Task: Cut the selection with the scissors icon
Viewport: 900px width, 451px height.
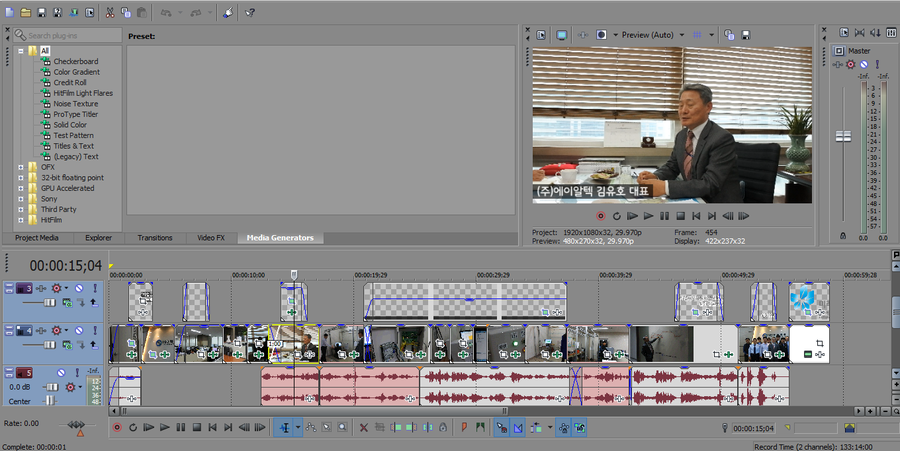Action: pyautogui.click(x=110, y=12)
